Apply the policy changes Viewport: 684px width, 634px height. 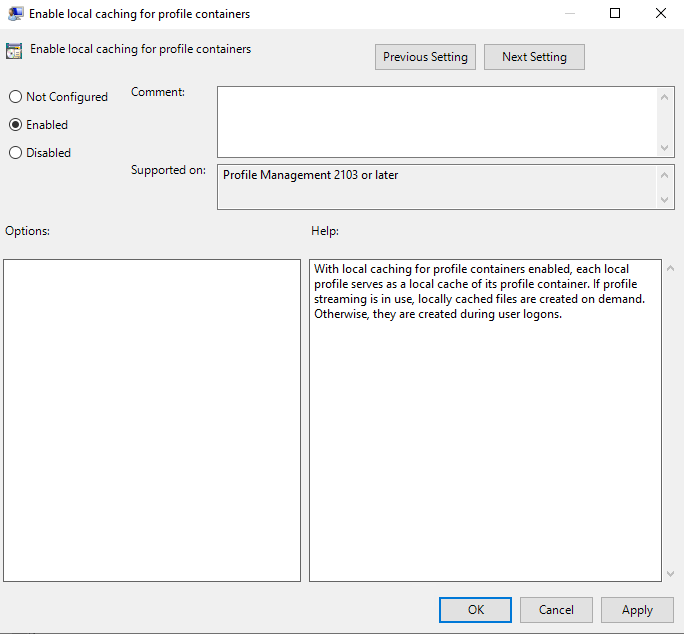click(x=637, y=610)
